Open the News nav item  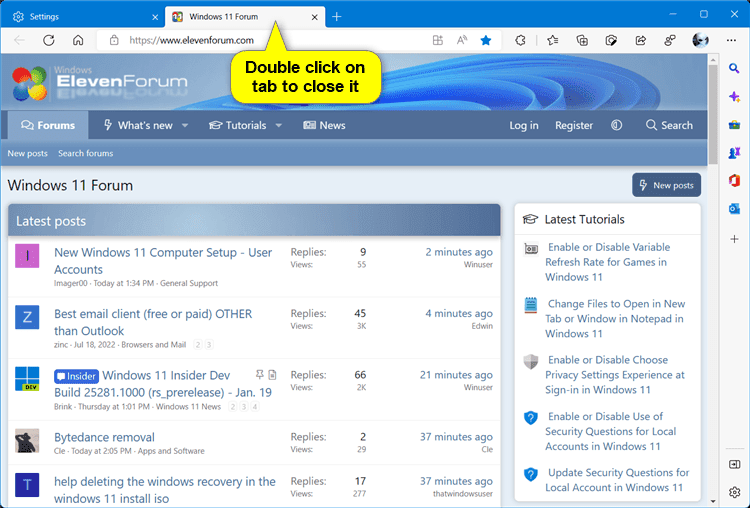pos(324,125)
